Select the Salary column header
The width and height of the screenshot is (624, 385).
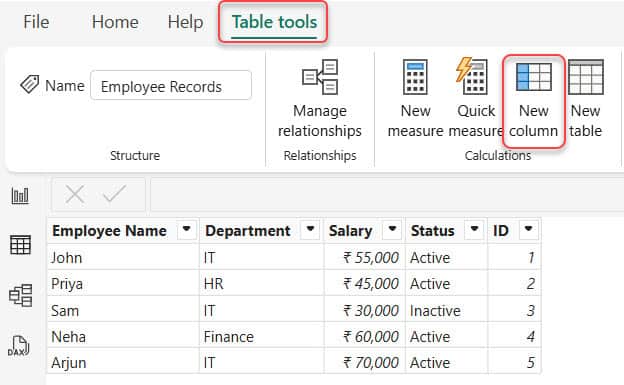point(365,231)
